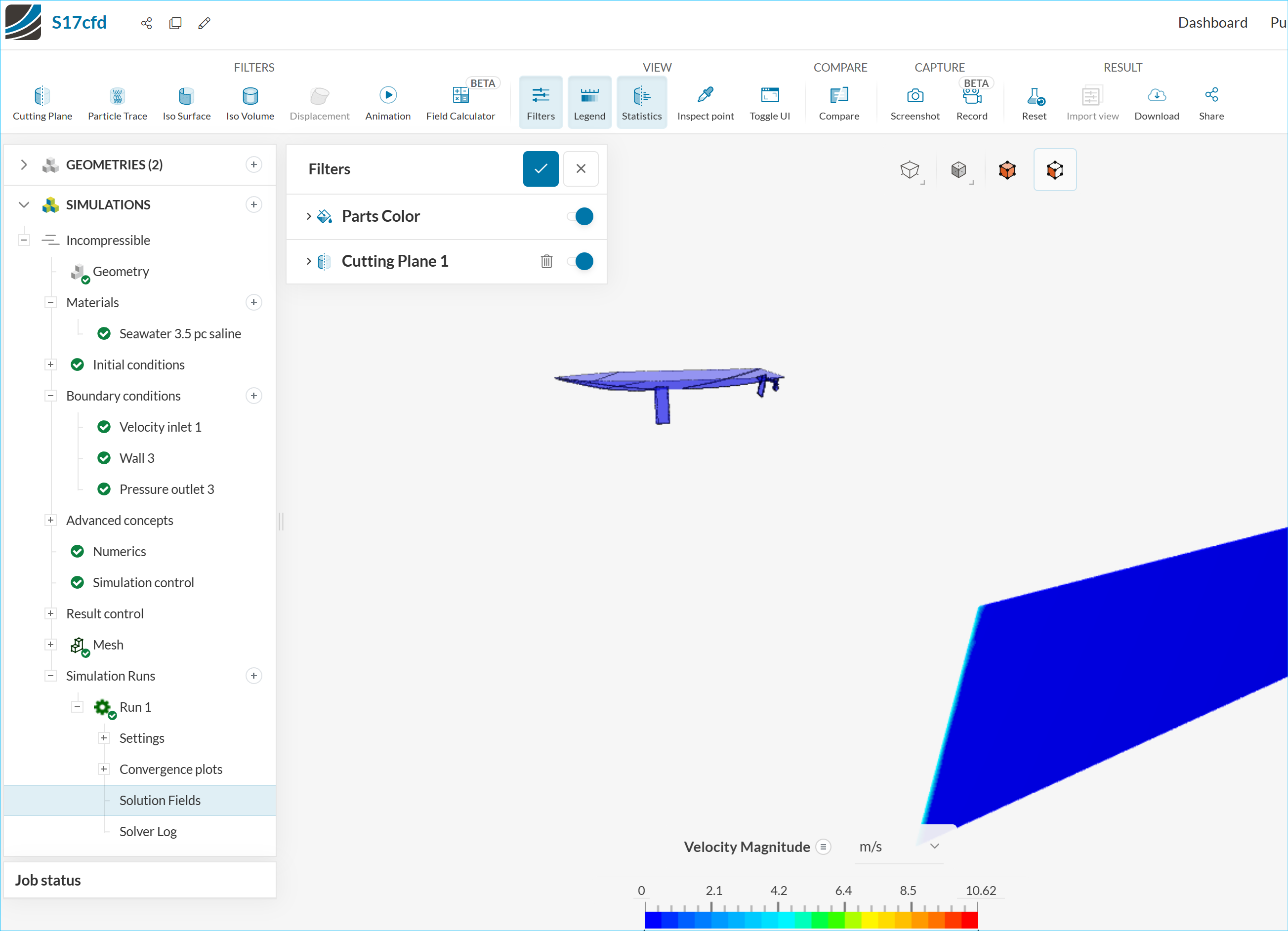This screenshot has width=1288, height=931.
Task: Click the Iso Volume icon
Action: pos(250,96)
